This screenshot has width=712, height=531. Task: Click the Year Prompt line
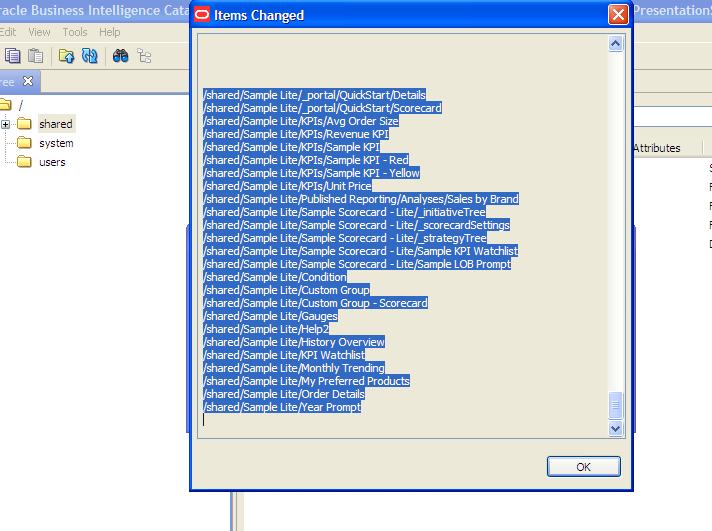click(x=282, y=407)
